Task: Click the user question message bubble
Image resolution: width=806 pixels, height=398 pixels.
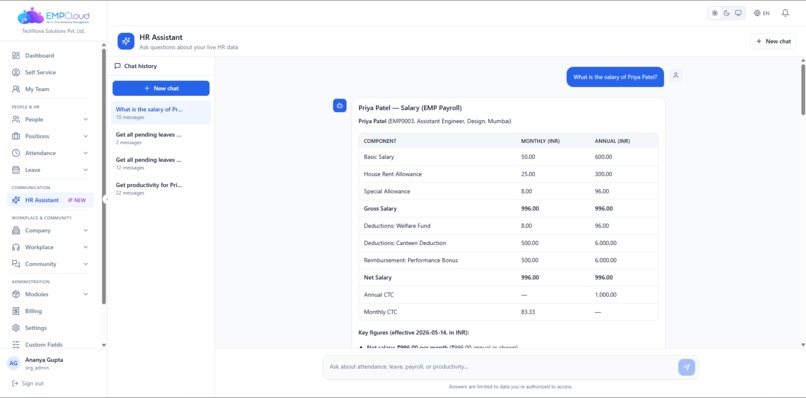Action: (x=615, y=77)
